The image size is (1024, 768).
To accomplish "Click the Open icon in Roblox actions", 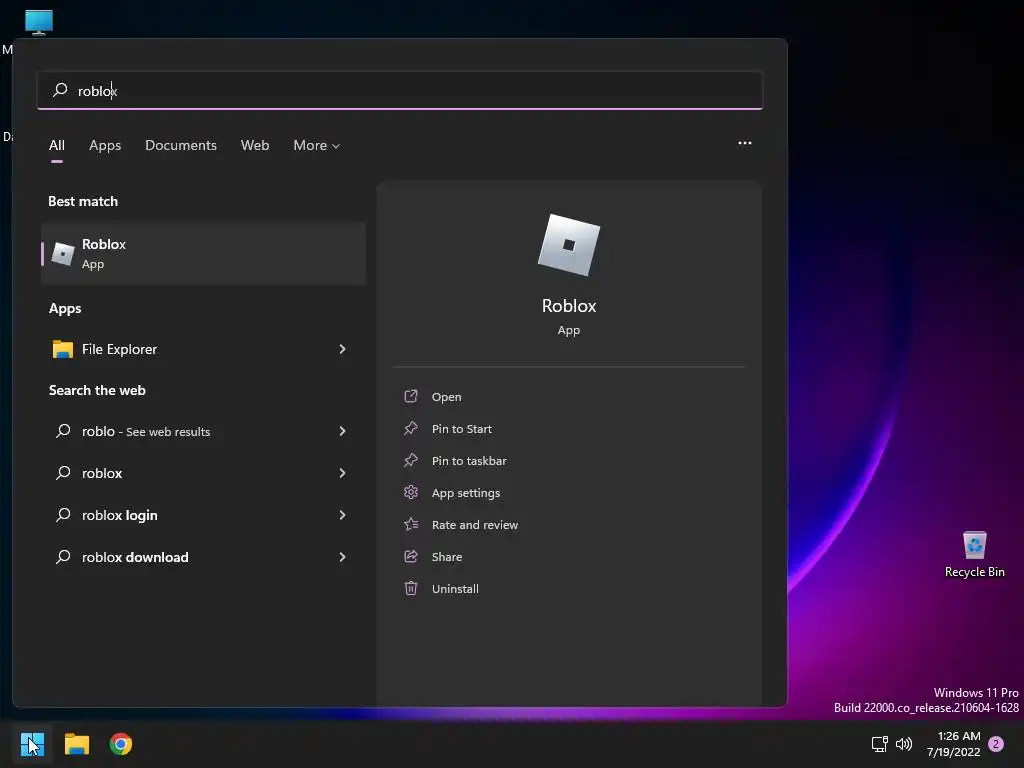I will pos(411,396).
